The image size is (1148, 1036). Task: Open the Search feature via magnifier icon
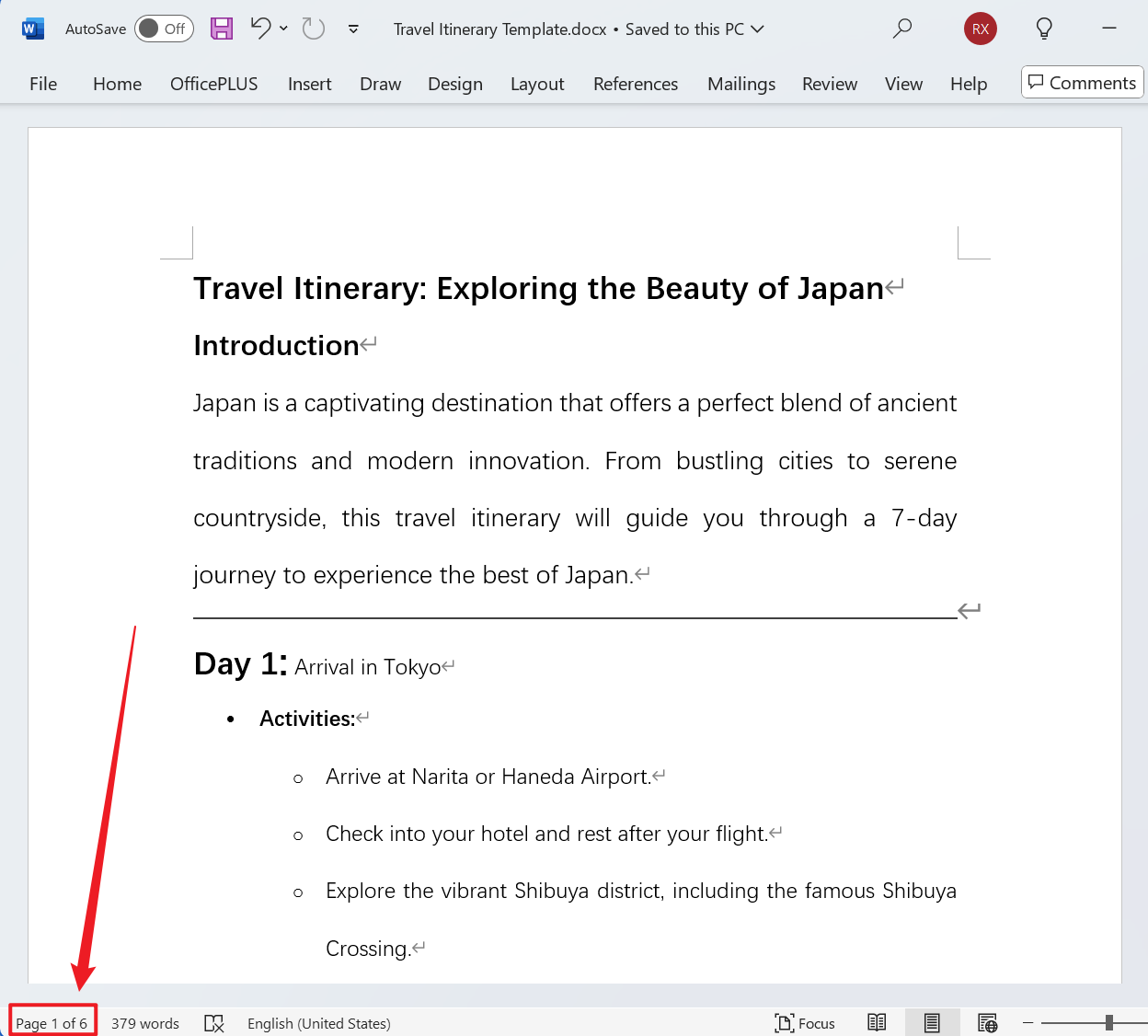coord(902,29)
